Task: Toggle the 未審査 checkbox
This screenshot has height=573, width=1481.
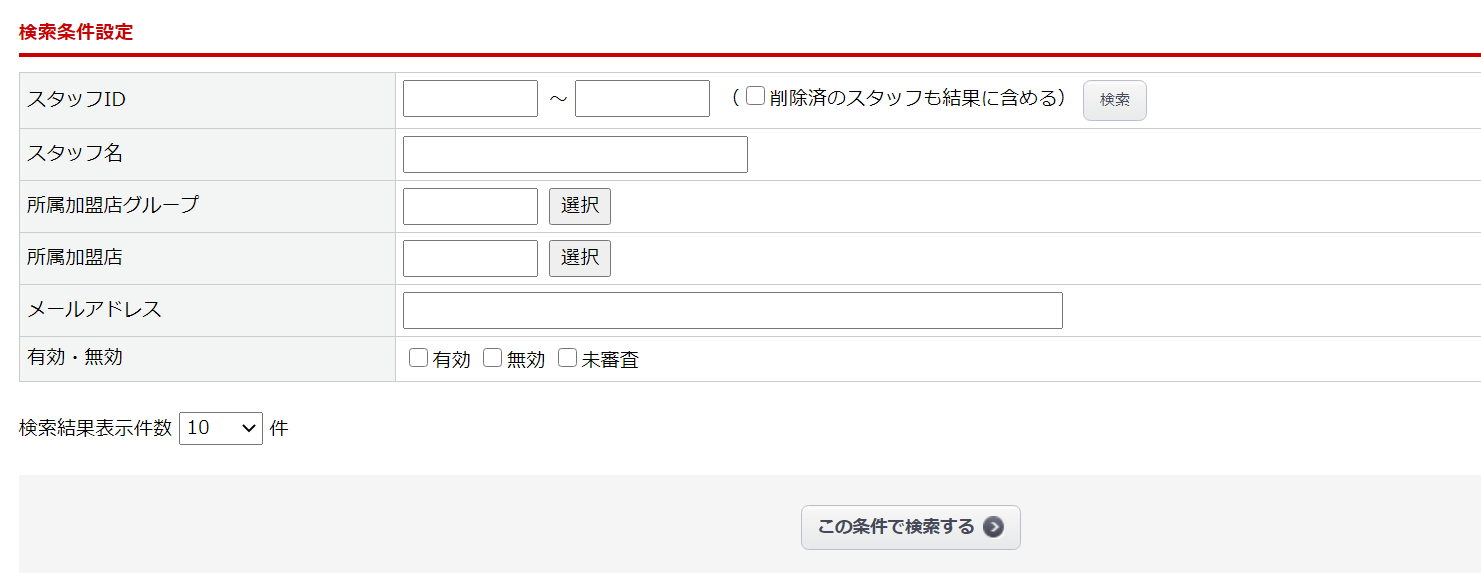Action: (x=568, y=358)
